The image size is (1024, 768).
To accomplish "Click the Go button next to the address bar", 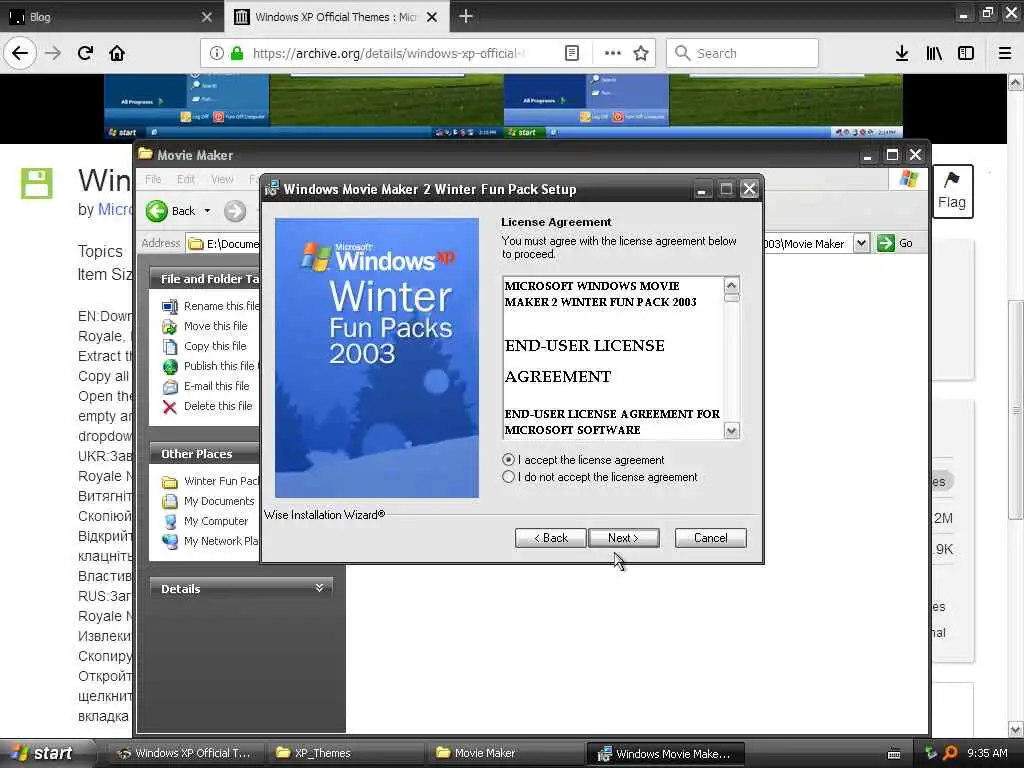I will click(895, 243).
